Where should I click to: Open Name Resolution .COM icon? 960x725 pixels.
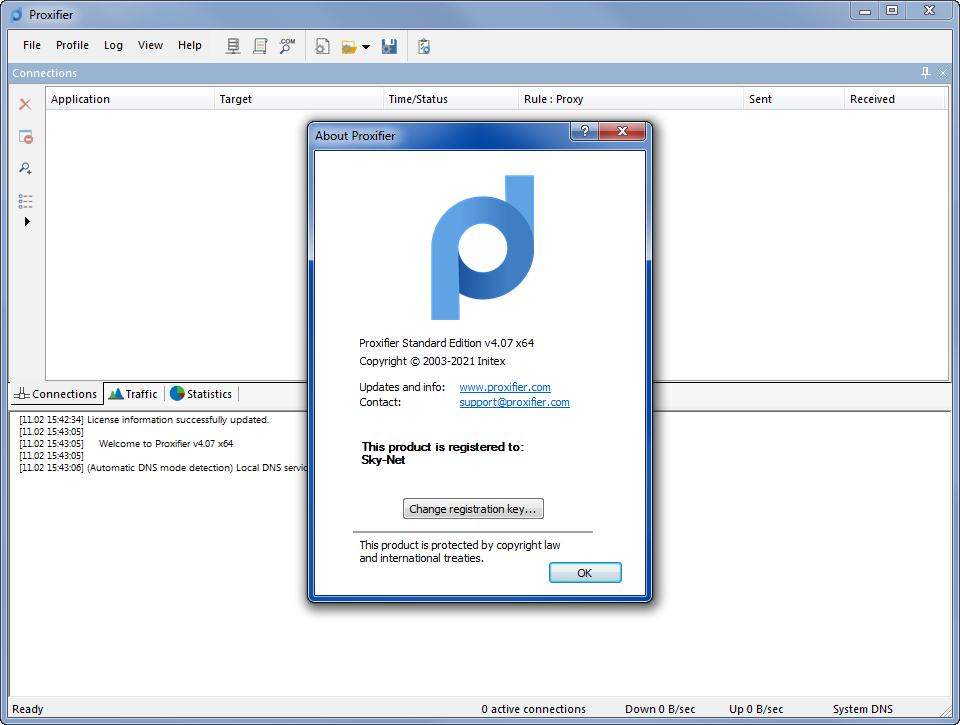click(287, 46)
